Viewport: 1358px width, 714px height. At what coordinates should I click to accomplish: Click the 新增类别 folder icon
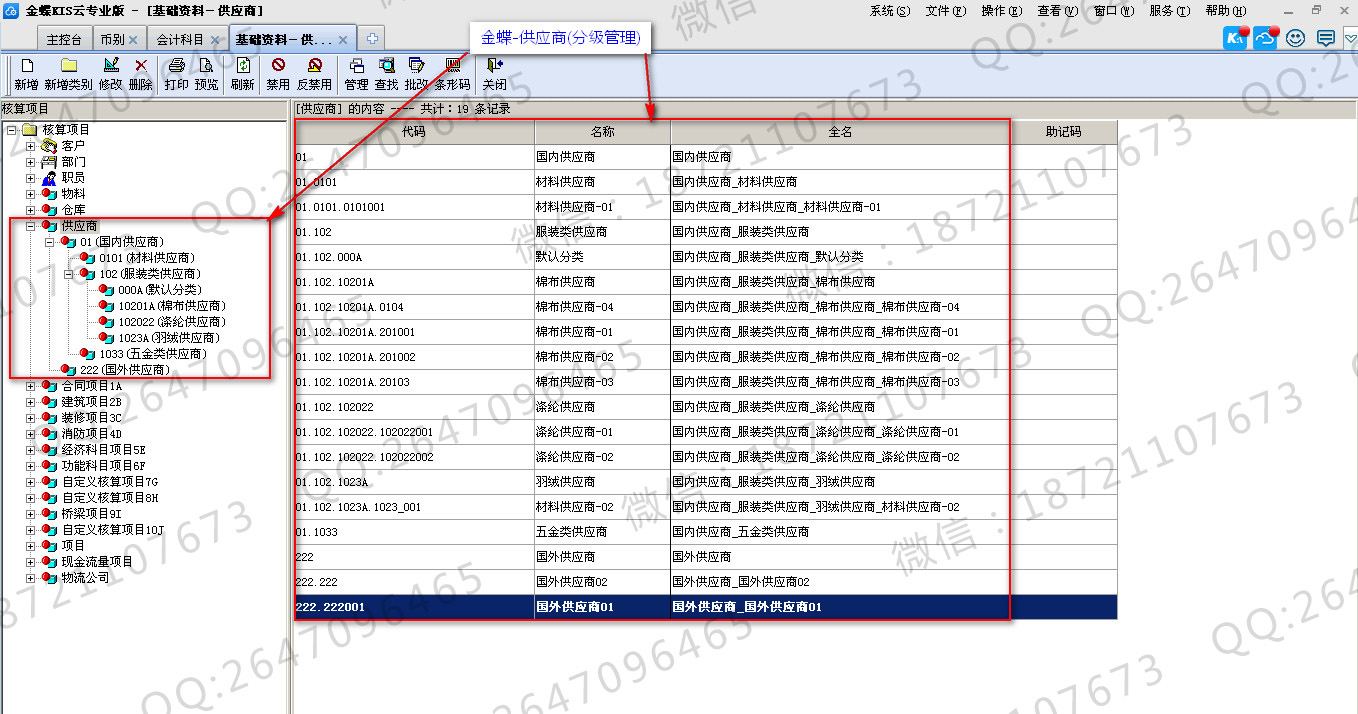click(68, 67)
